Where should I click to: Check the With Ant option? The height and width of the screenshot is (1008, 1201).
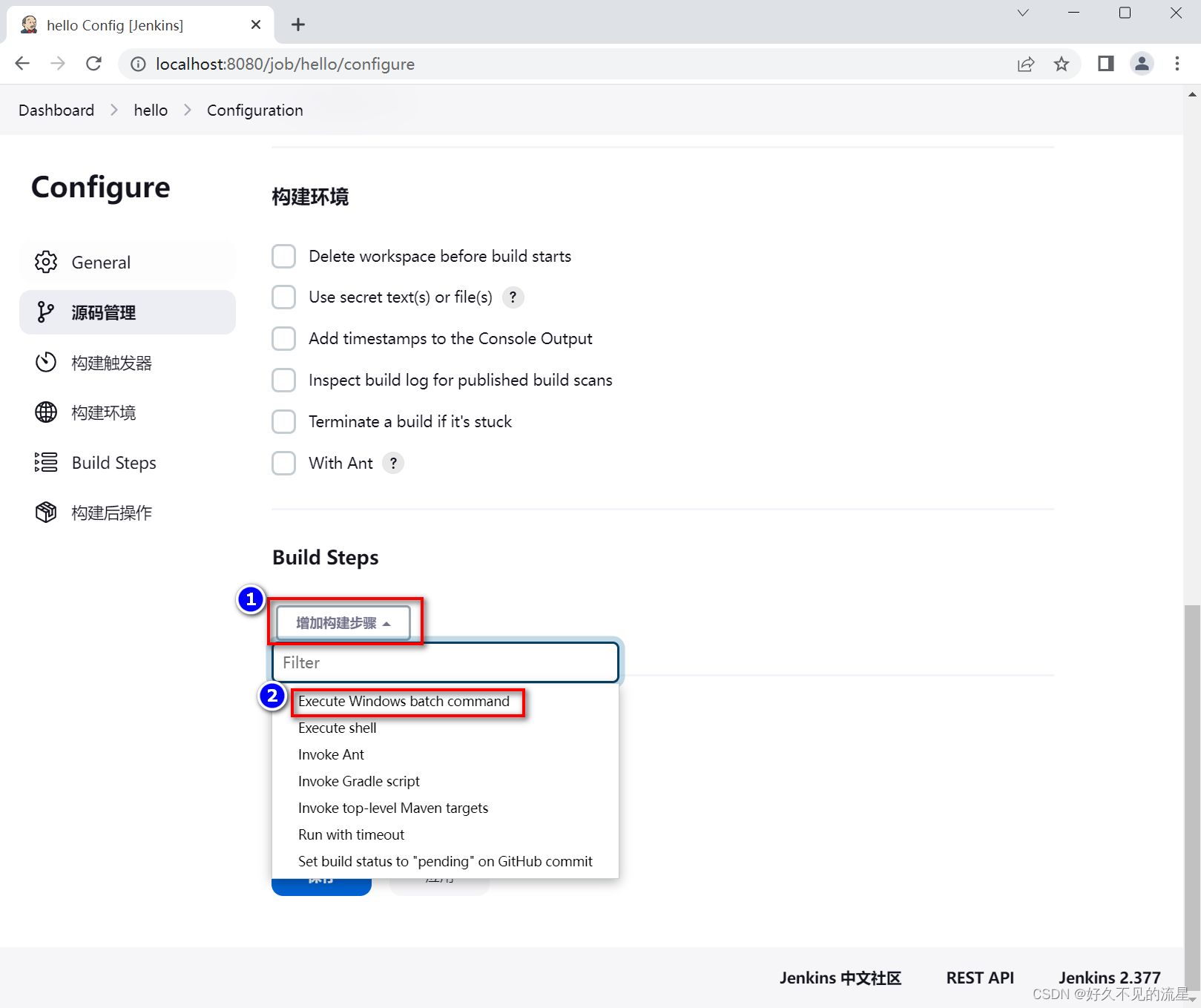[x=283, y=463]
